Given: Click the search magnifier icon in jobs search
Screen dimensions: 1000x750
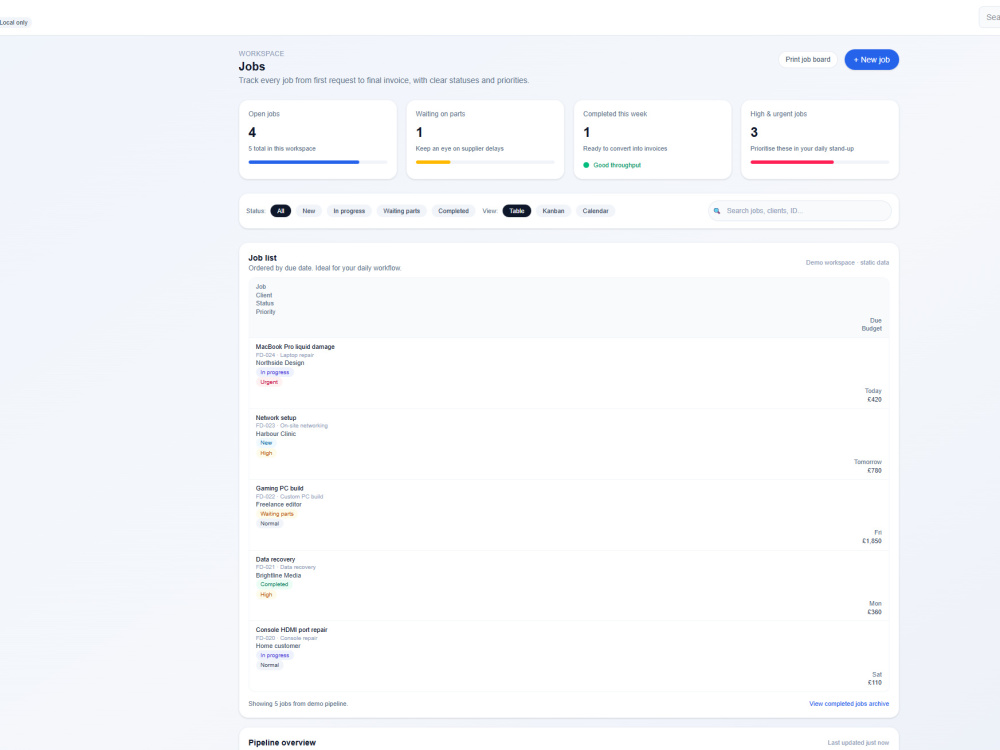Looking at the screenshot, I should 717,211.
